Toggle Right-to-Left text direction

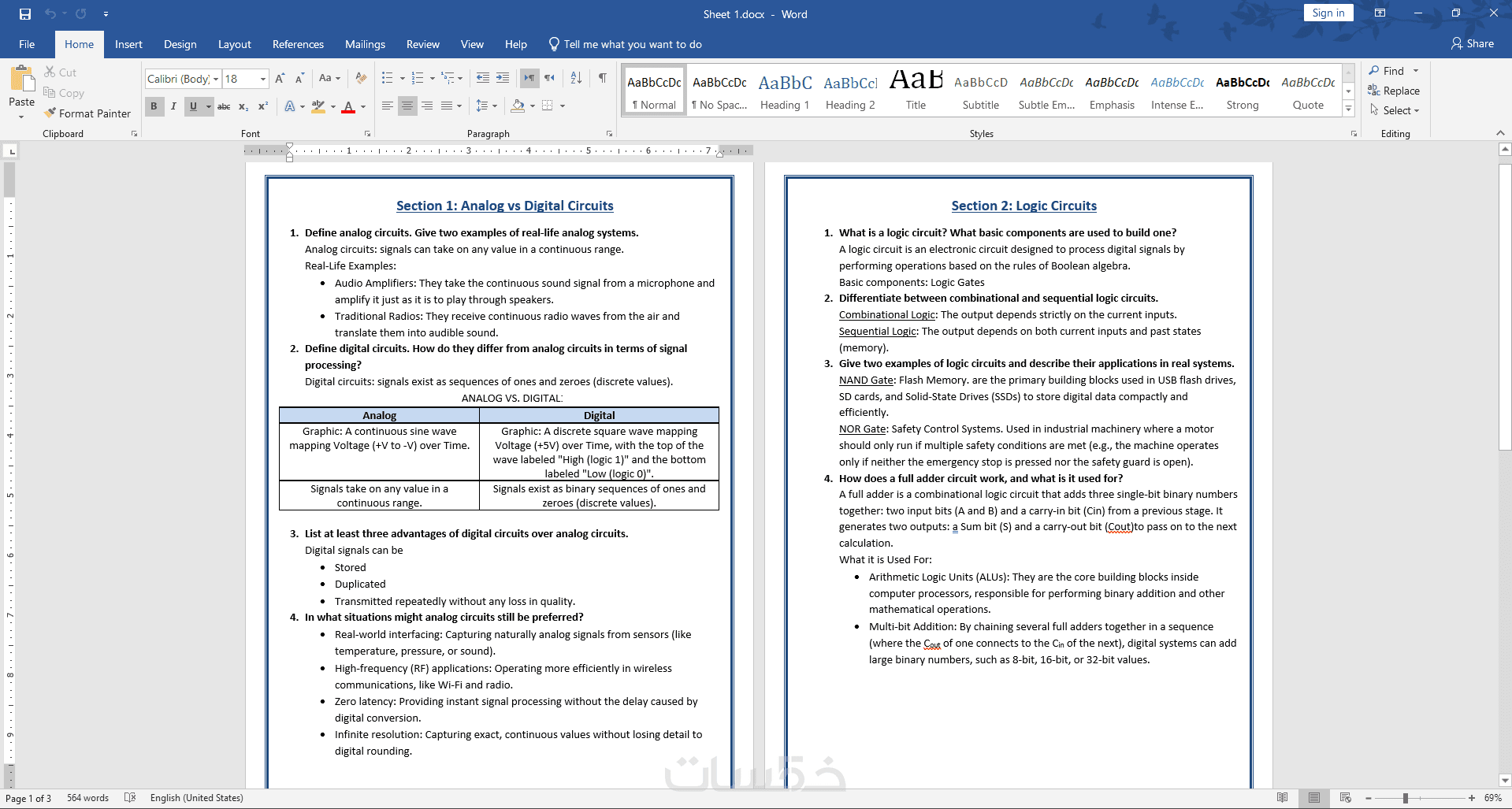(x=549, y=78)
